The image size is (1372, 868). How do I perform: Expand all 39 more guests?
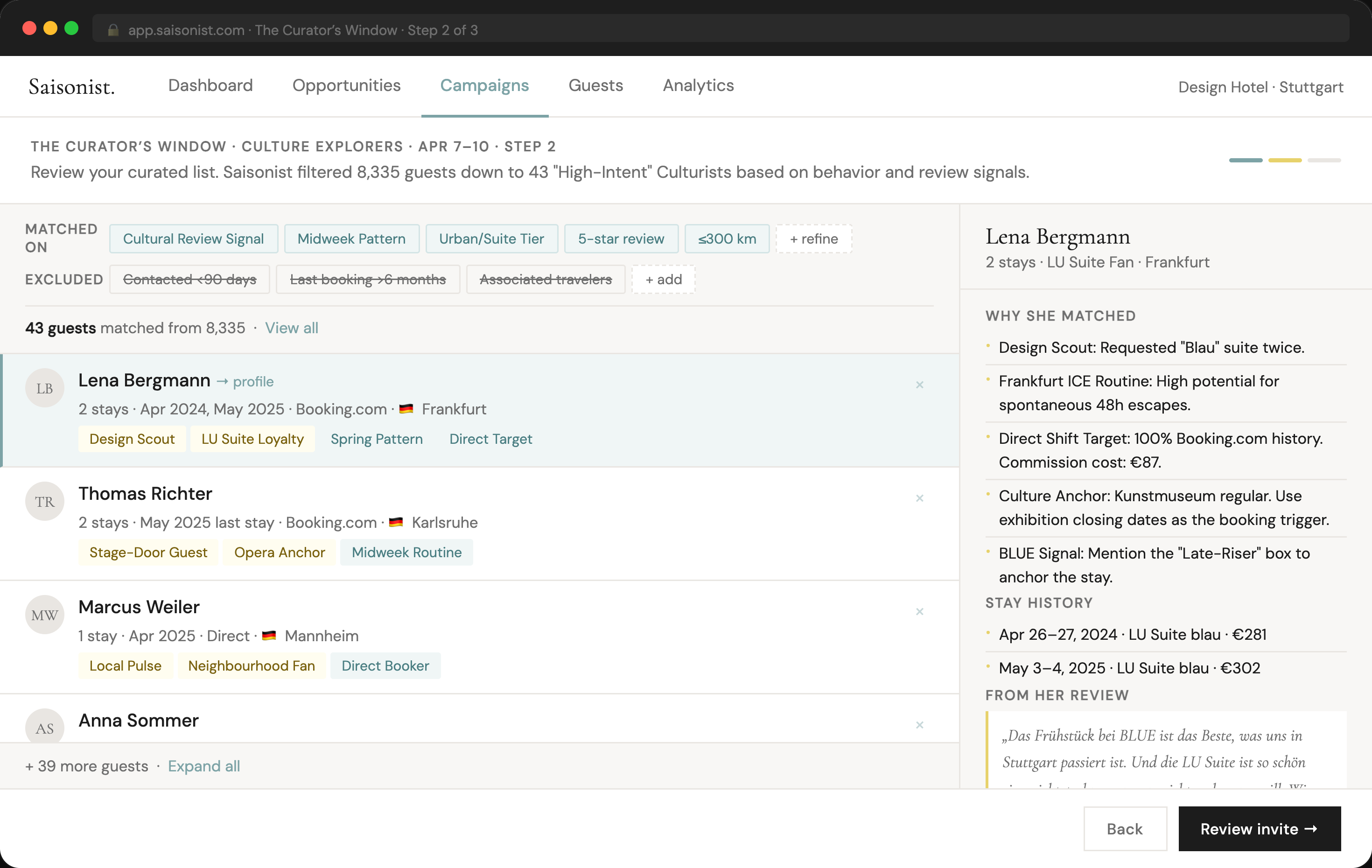[203, 766]
